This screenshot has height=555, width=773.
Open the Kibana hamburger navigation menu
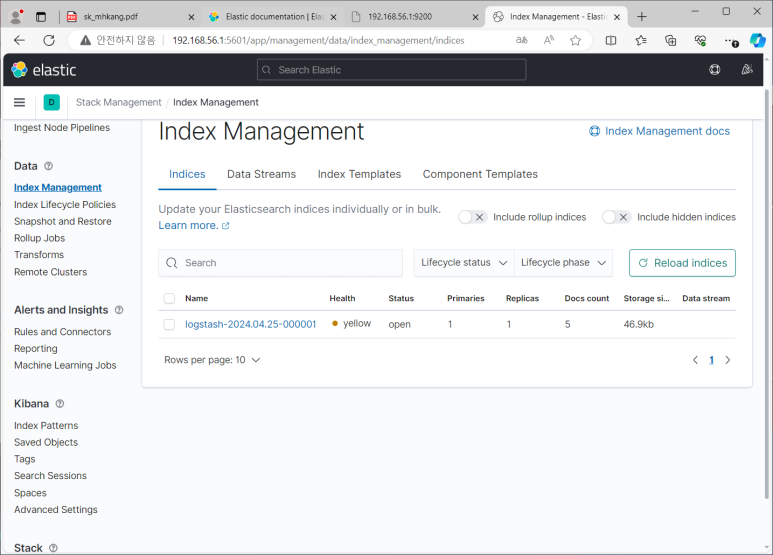19,102
